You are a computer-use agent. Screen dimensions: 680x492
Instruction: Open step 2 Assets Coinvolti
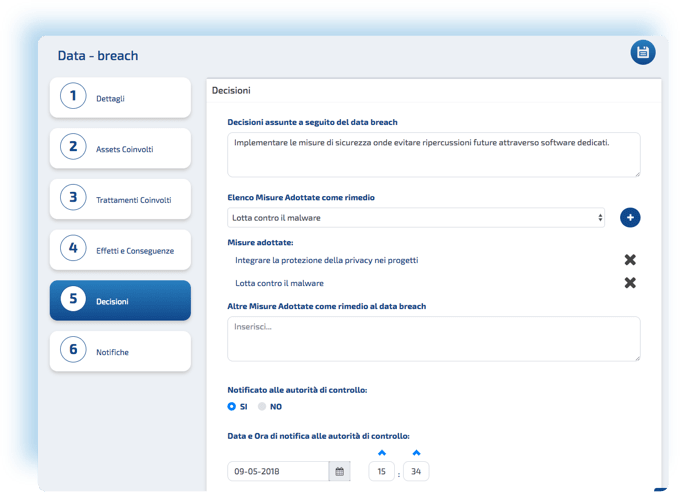(x=120, y=148)
